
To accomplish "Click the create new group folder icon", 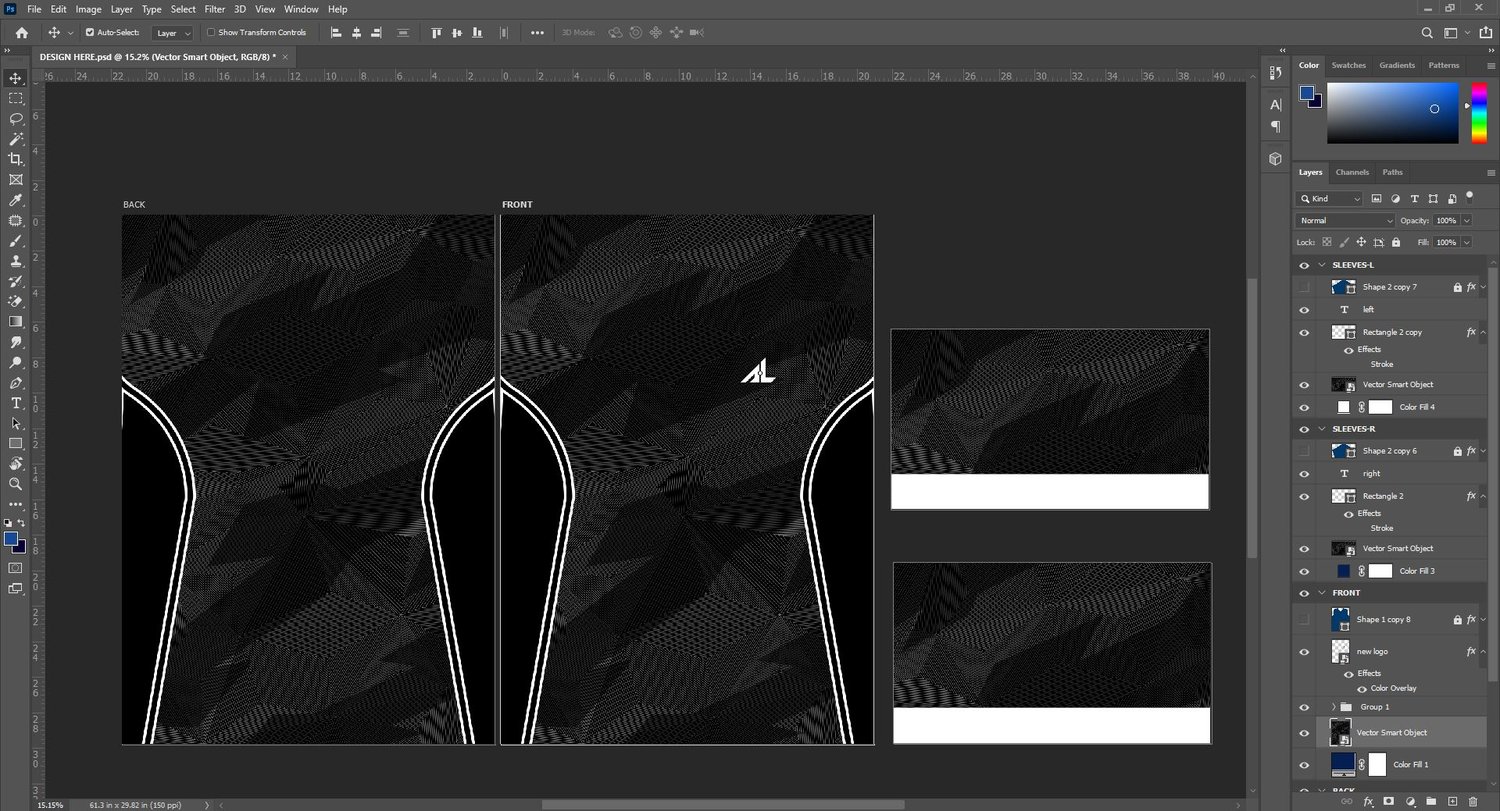I will [x=1432, y=802].
